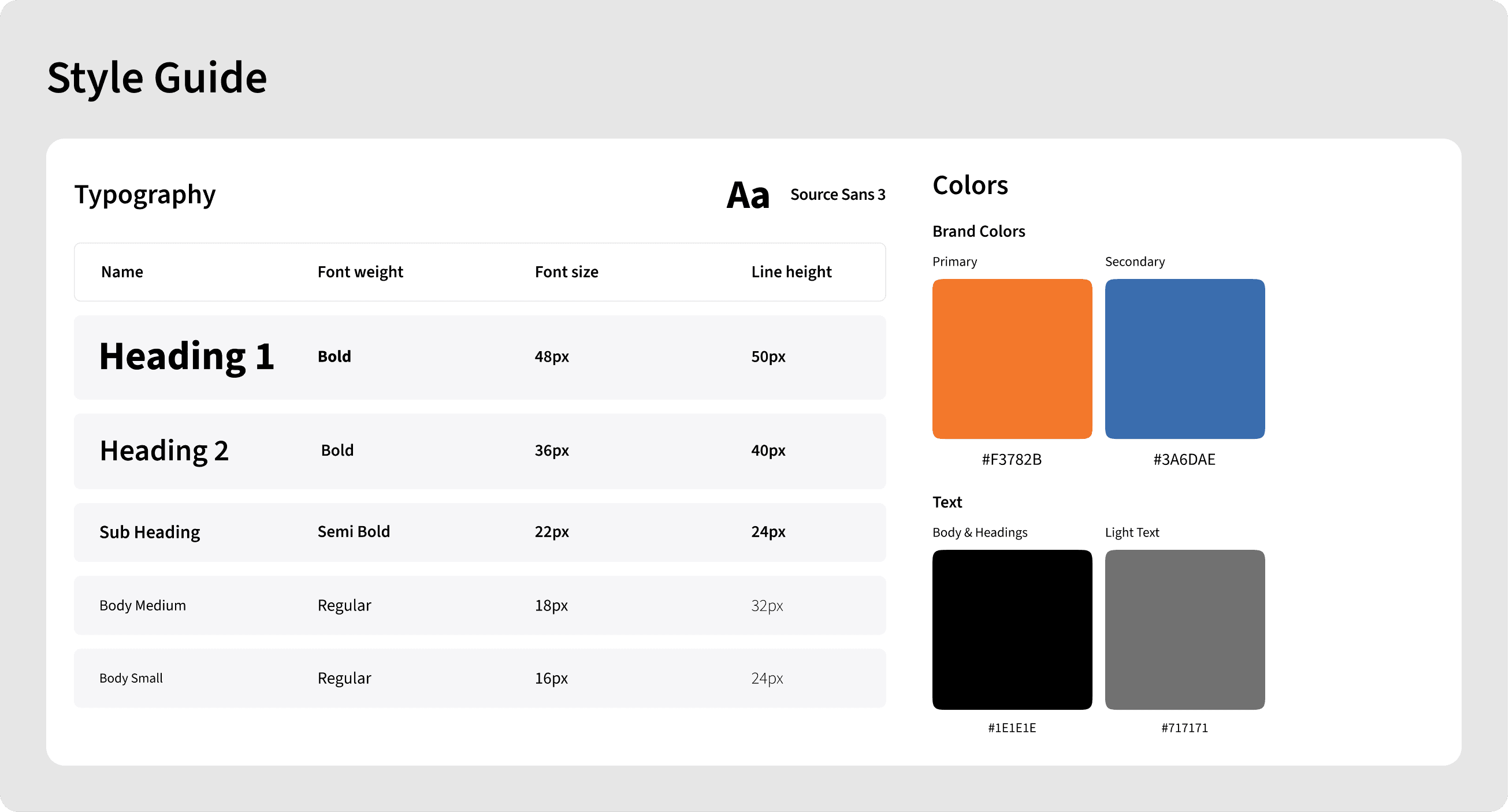Click the orange primary color swatch
This screenshot has width=1509, height=812.
click(x=1012, y=358)
